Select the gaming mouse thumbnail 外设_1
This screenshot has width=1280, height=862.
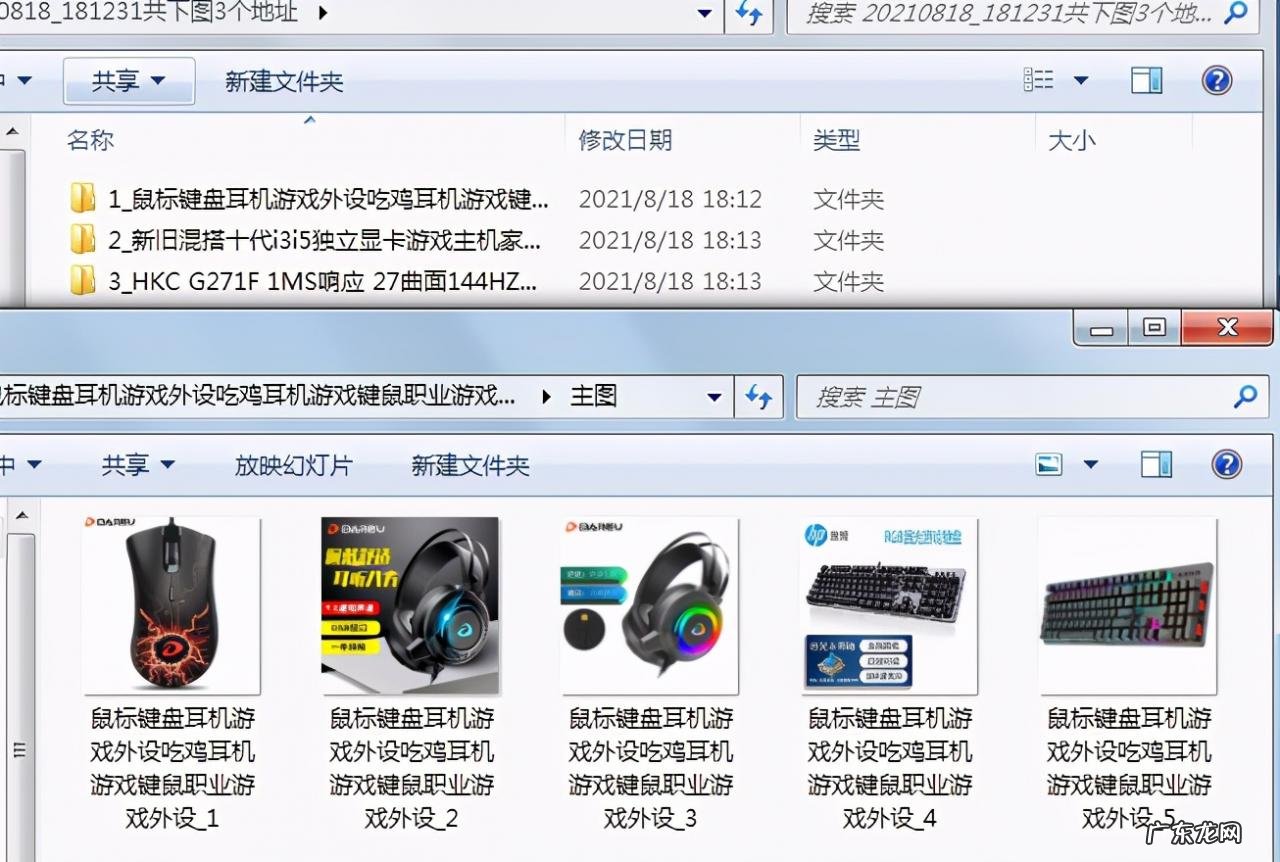[172, 605]
